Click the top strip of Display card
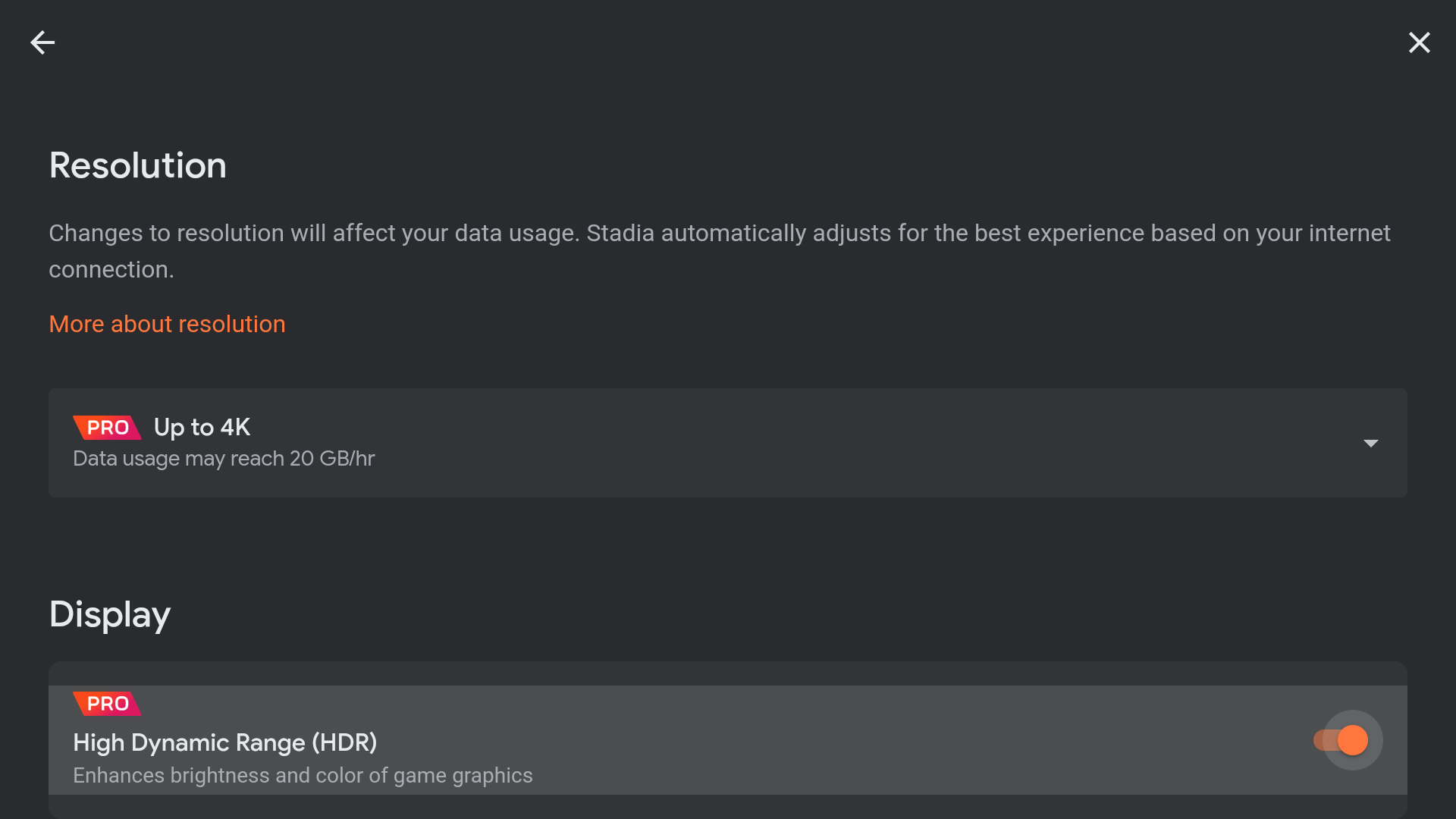Screen dimensions: 1456x819 coord(728,673)
